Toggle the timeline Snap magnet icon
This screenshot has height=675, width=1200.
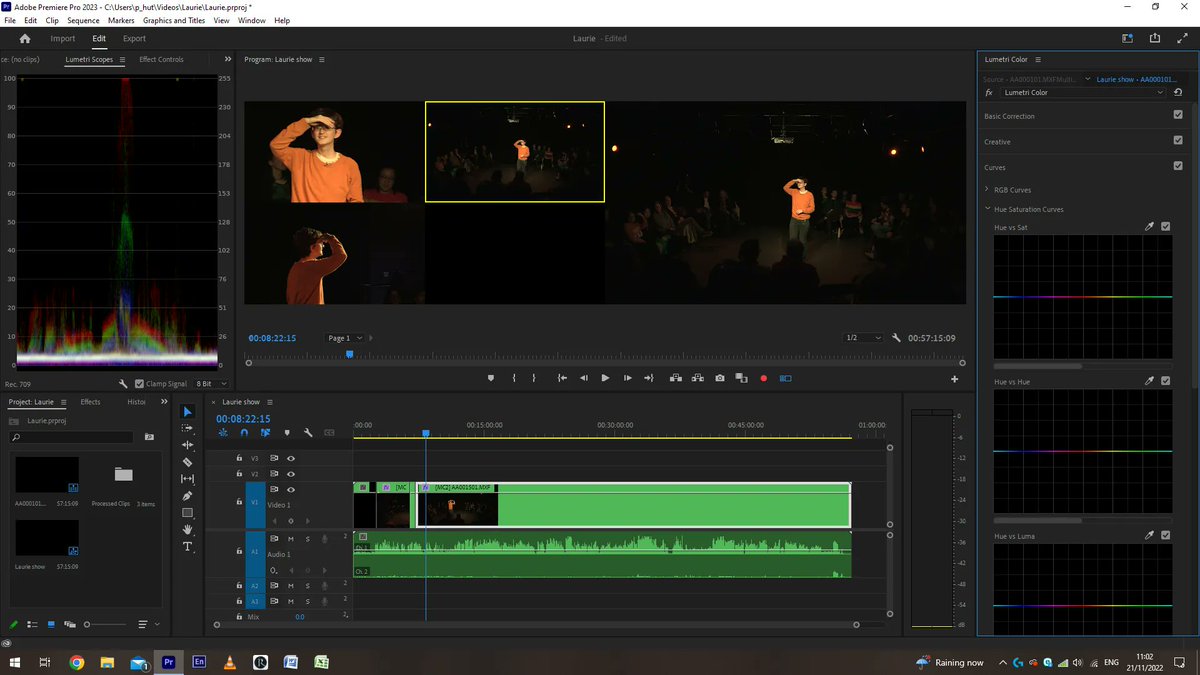point(244,433)
